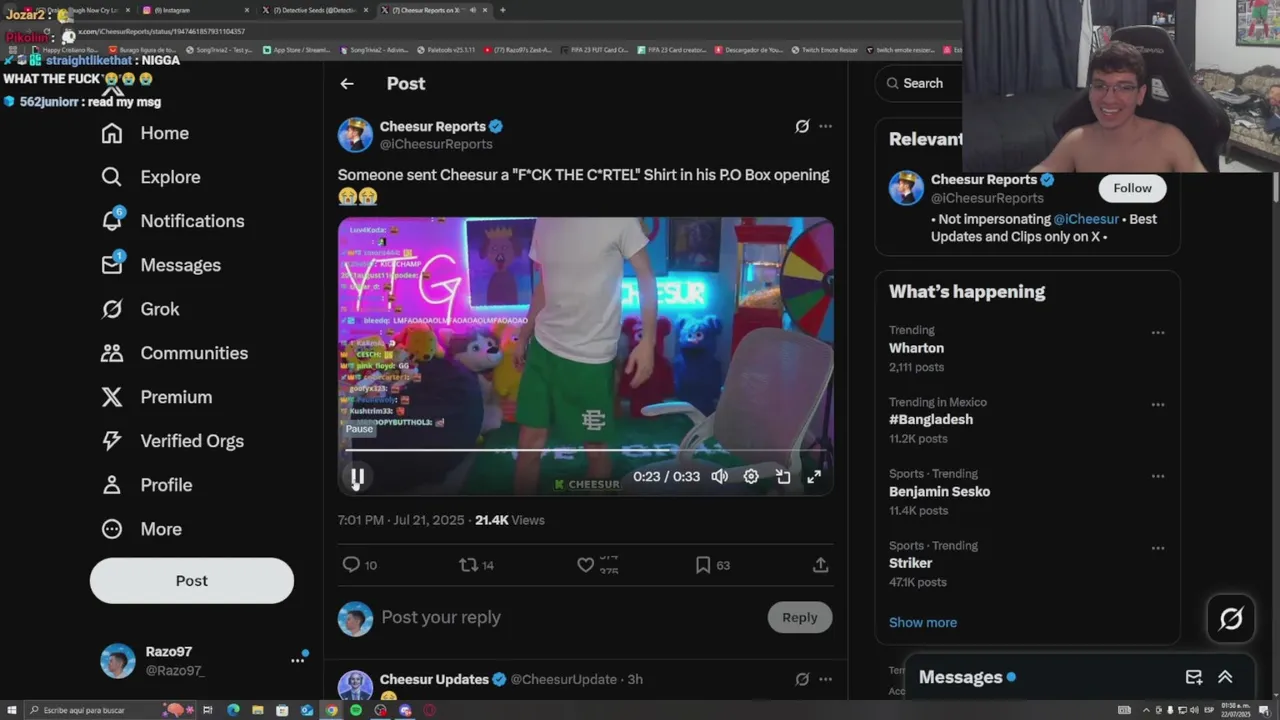The width and height of the screenshot is (1280, 720).
Task: Open more options on Cheesur Updates reply
Action: pyautogui.click(x=825, y=679)
